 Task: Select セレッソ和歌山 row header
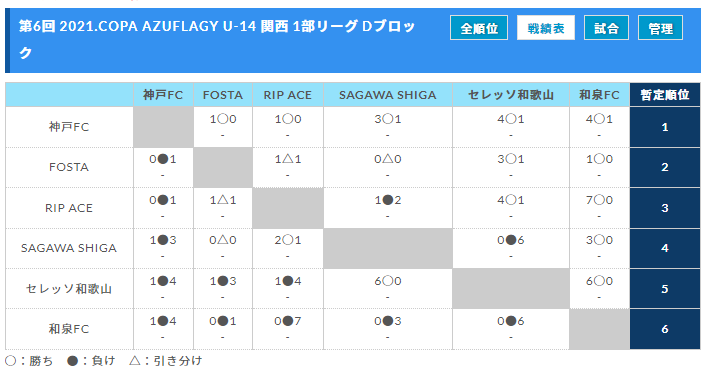click(69, 288)
